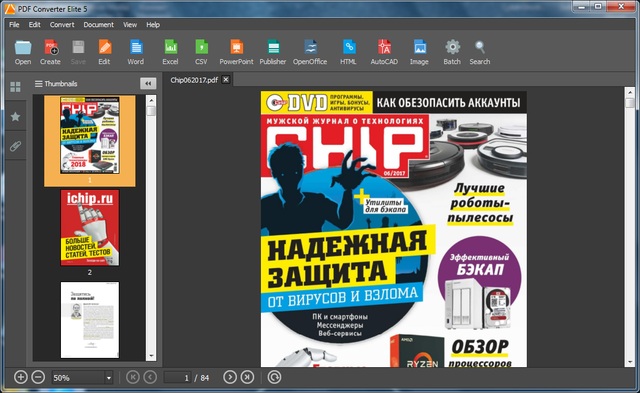Go to the first page
The height and width of the screenshot is (393, 640).
point(133,377)
